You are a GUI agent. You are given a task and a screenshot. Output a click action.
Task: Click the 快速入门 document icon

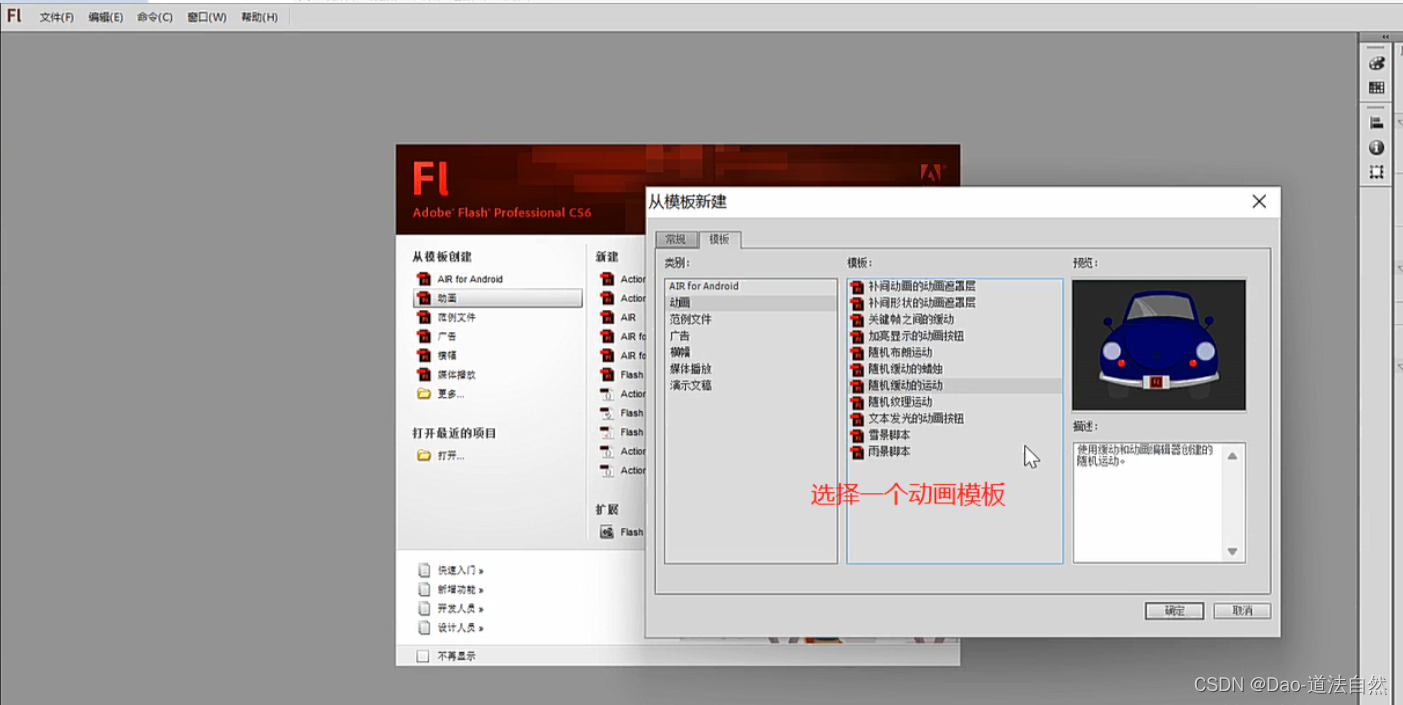pyautogui.click(x=424, y=569)
